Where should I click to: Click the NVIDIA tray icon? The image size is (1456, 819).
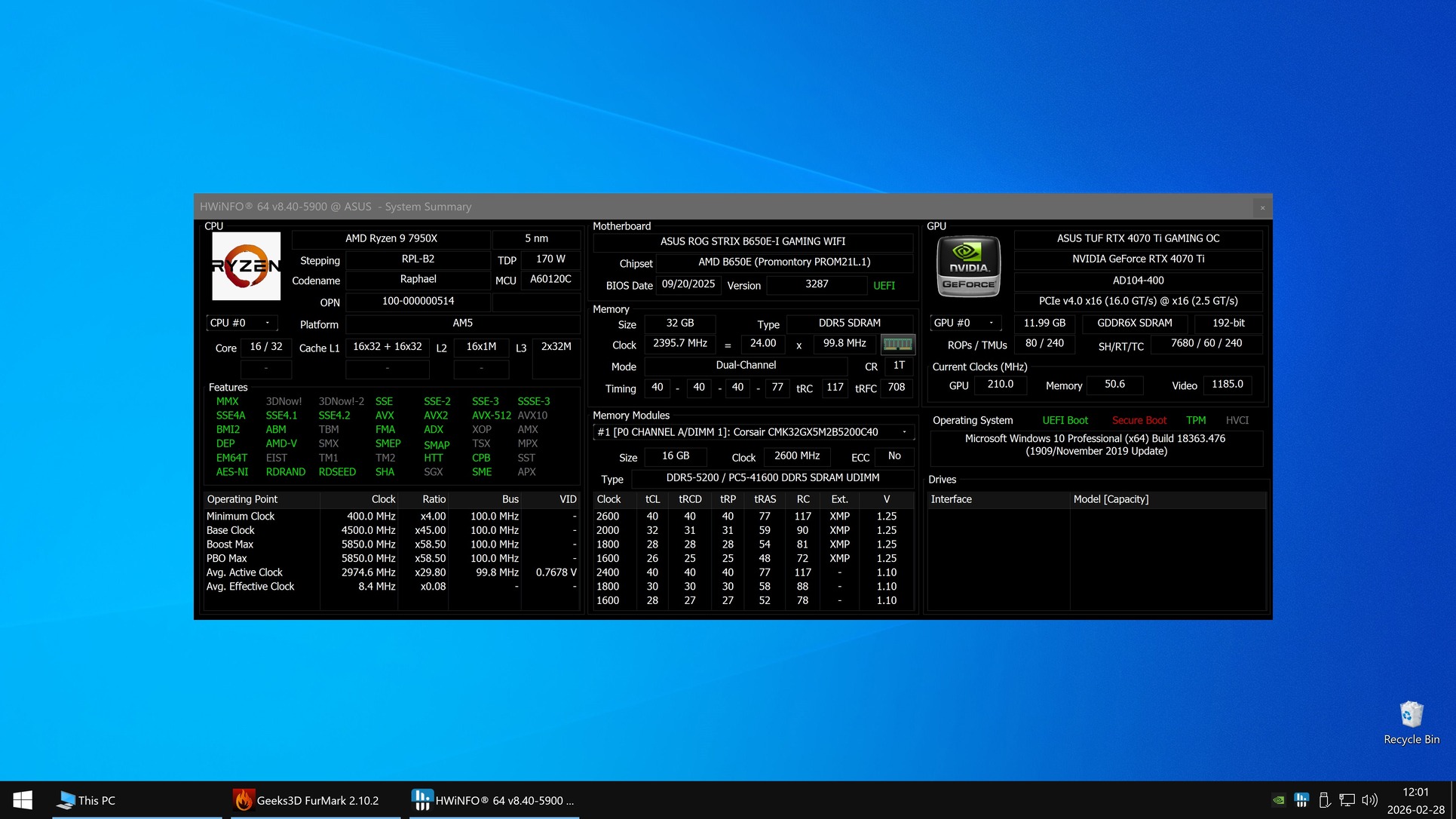tap(1278, 800)
